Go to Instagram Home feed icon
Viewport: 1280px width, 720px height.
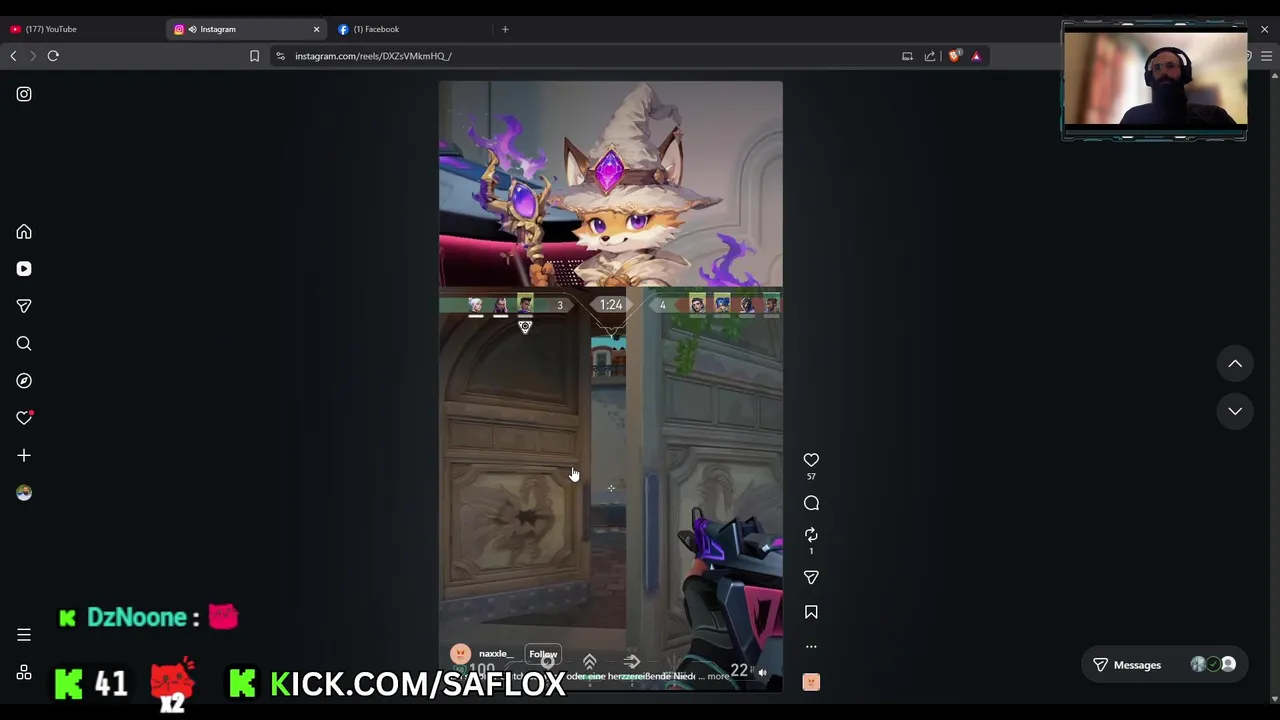24,232
